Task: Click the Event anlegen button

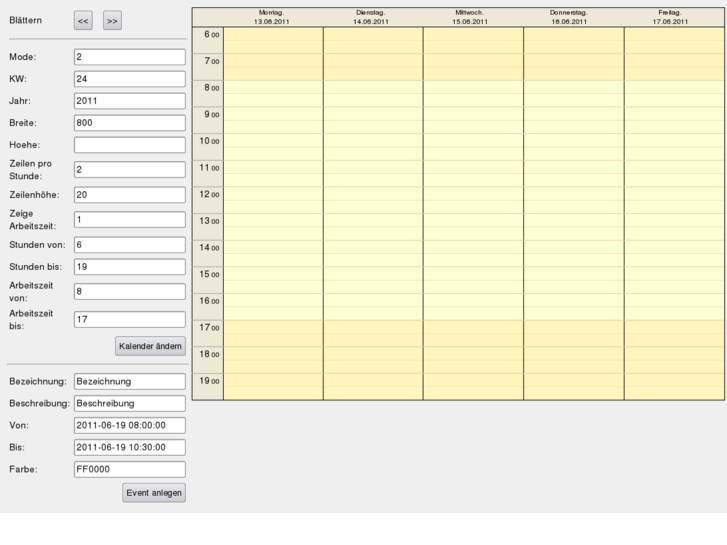Action: click(154, 493)
